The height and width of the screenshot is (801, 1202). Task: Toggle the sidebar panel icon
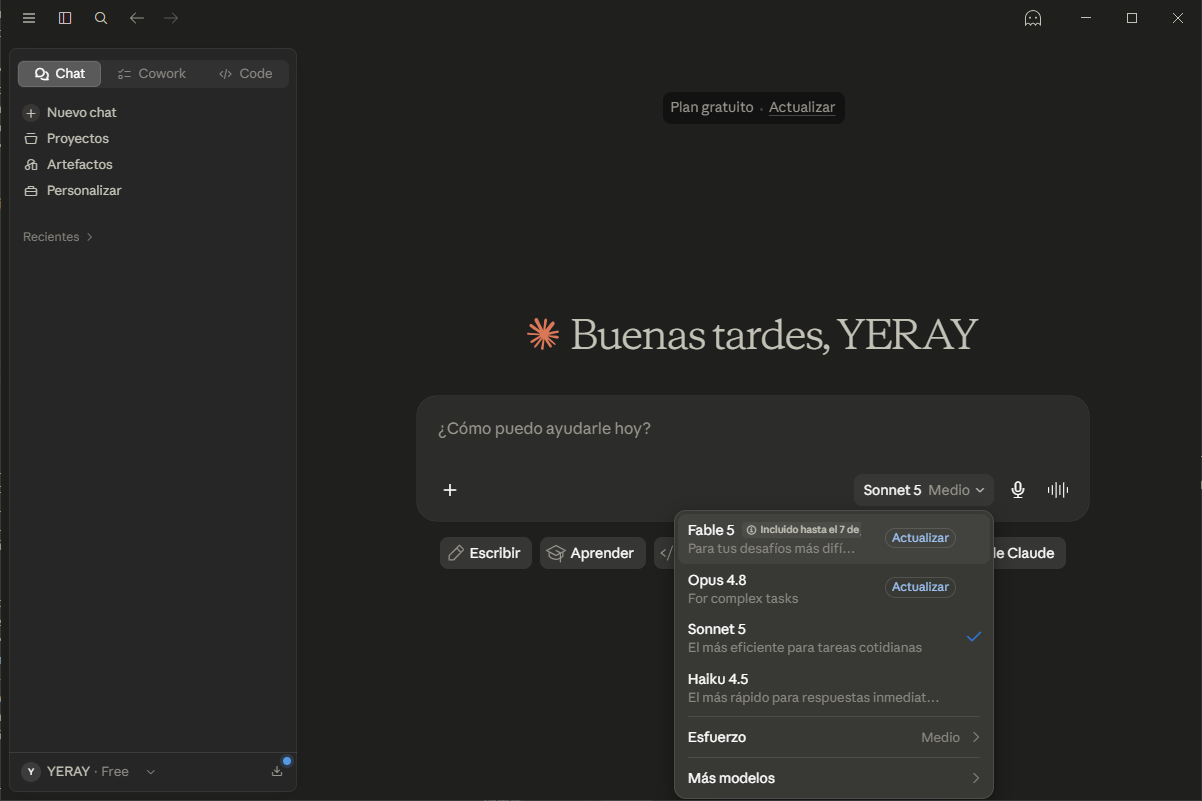coord(65,18)
